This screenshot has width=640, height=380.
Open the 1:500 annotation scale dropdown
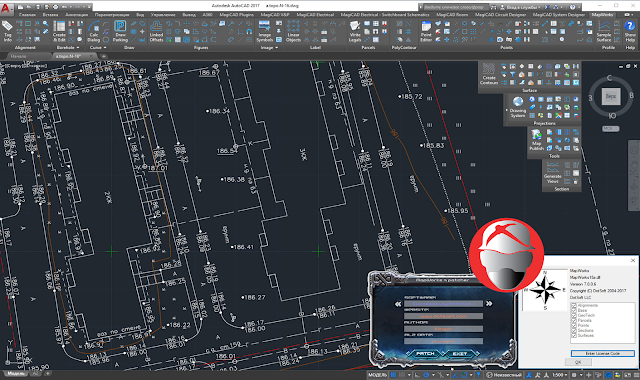point(561,375)
